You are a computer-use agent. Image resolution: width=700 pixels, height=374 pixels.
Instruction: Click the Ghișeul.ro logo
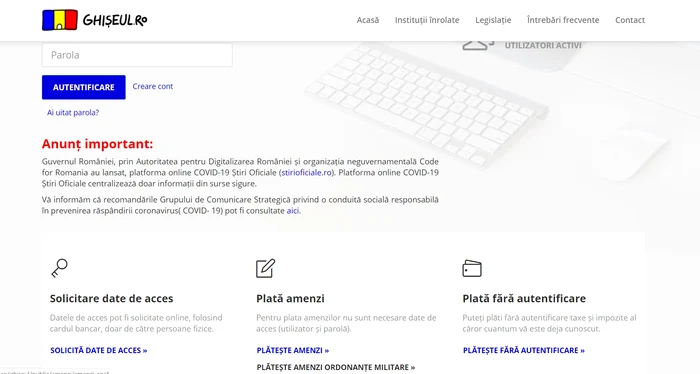coord(95,20)
